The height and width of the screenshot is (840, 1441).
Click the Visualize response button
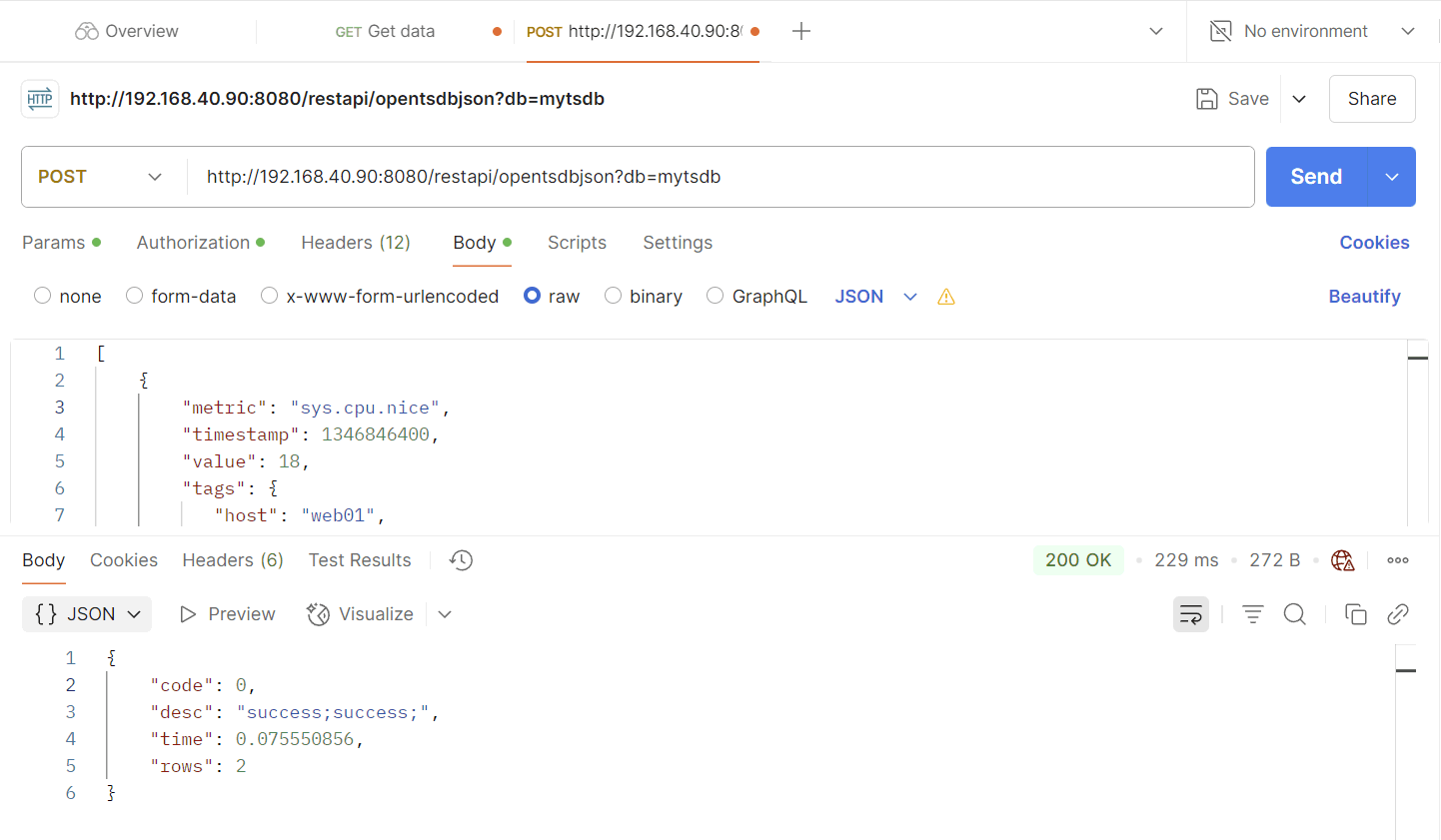point(360,614)
